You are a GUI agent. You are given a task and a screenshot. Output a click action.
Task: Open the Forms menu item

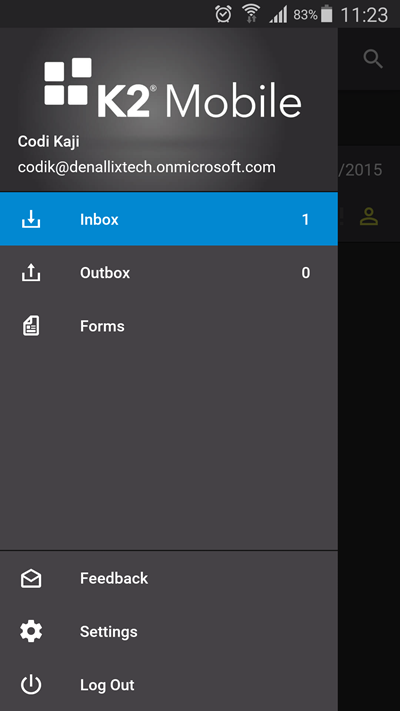[x=169, y=326]
